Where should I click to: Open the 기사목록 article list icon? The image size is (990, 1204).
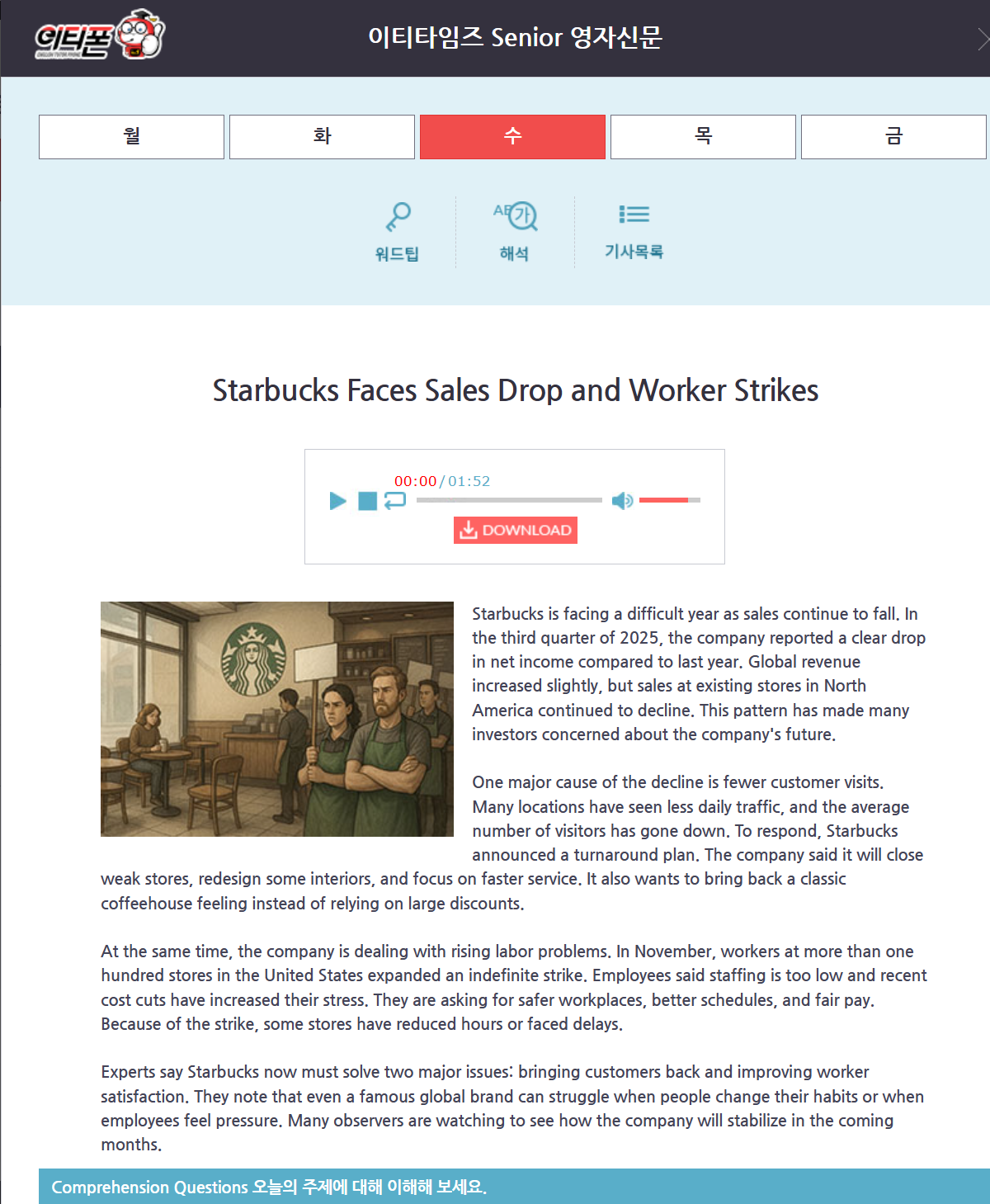pyautogui.click(x=634, y=216)
